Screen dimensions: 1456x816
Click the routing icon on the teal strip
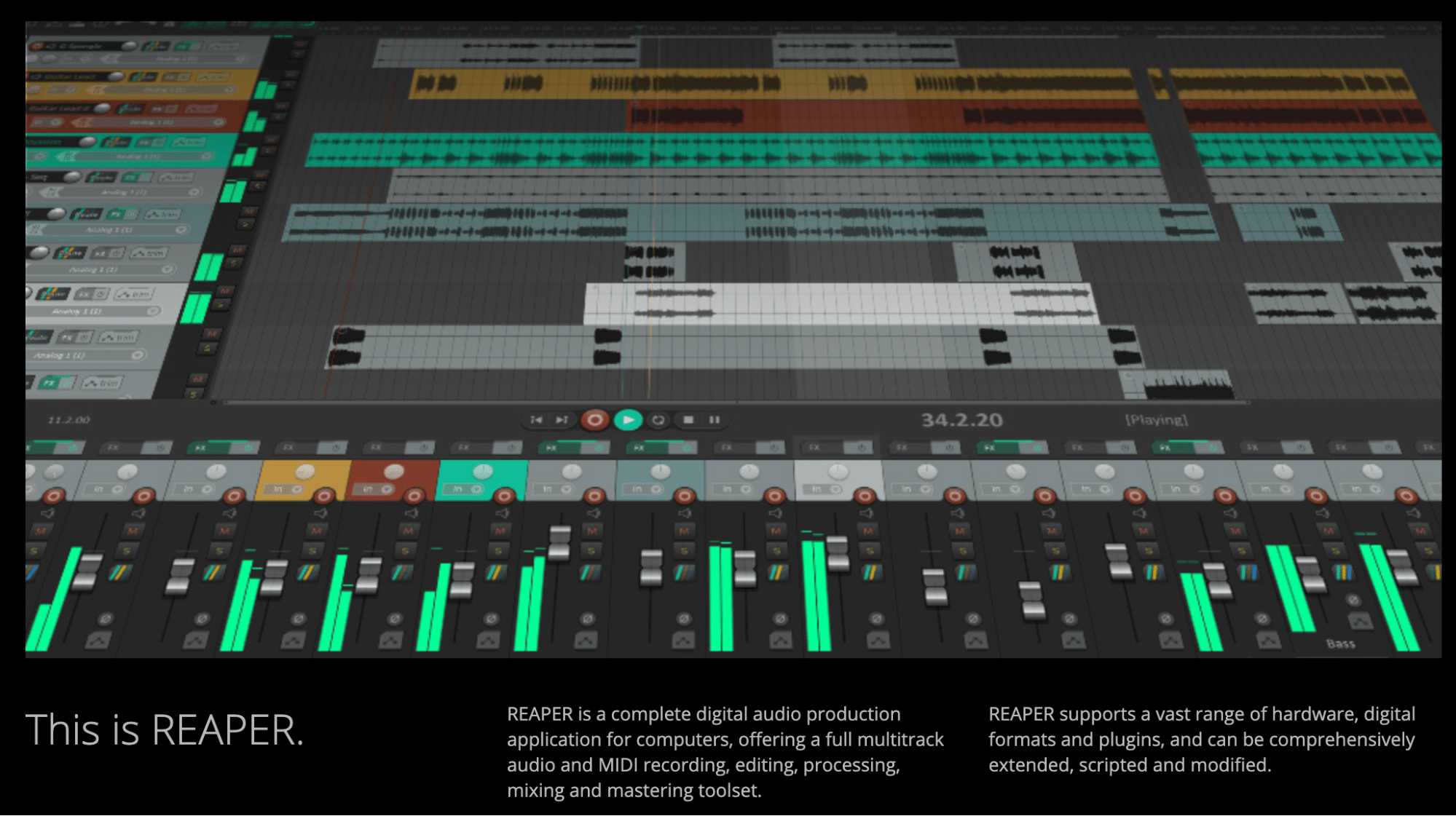496,572
